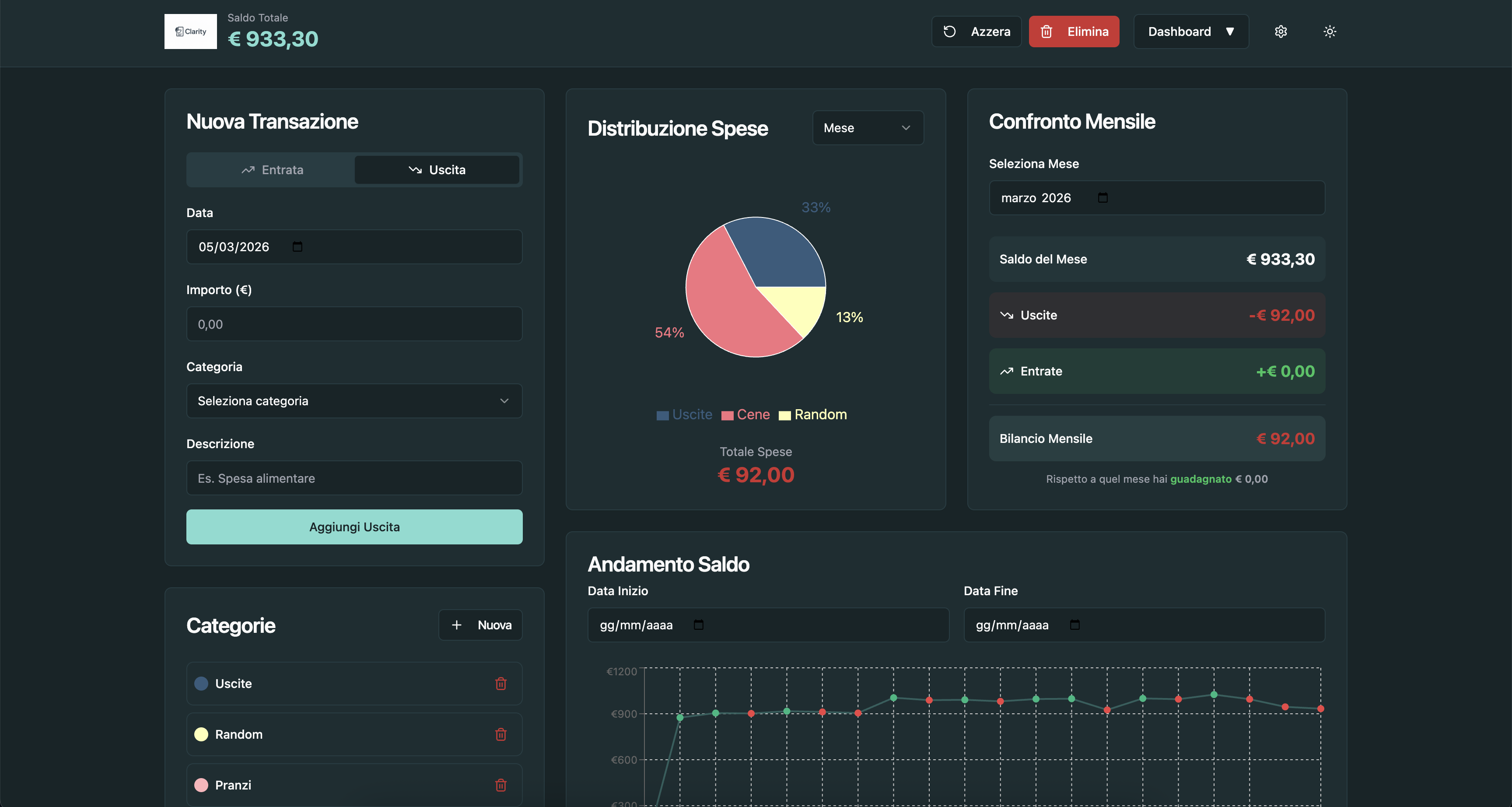The image size is (1512, 807).
Task: Switch transaction type to Entrata
Action: (x=272, y=170)
